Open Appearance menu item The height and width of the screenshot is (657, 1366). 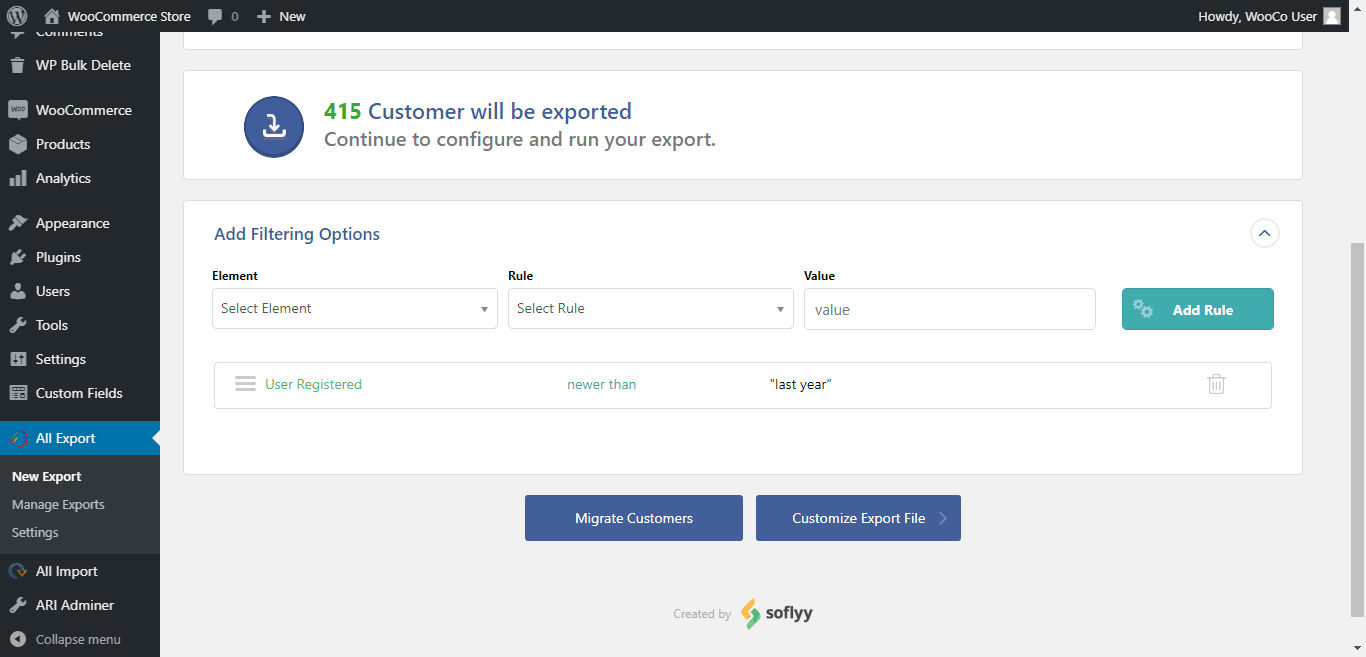(80, 223)
